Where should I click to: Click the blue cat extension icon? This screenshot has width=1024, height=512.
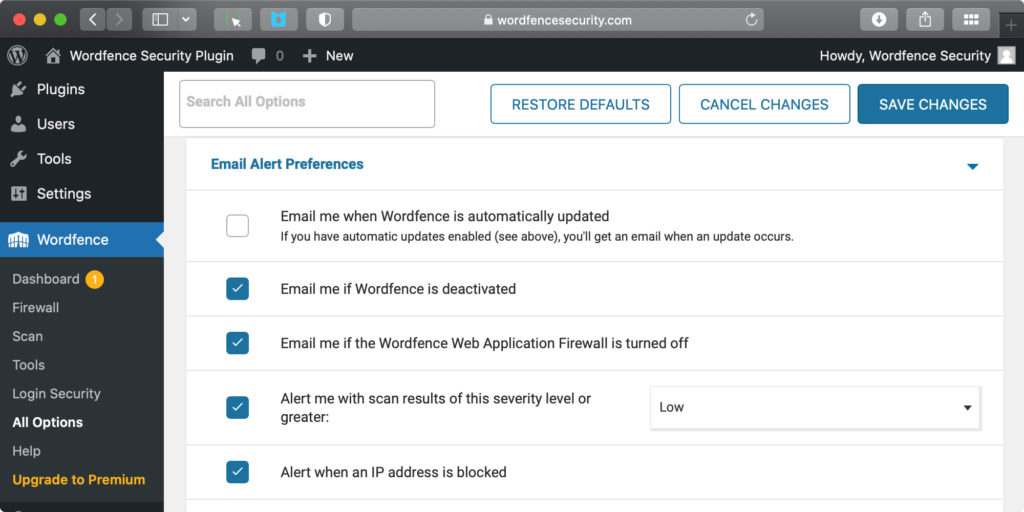click(x=279, y=20)
